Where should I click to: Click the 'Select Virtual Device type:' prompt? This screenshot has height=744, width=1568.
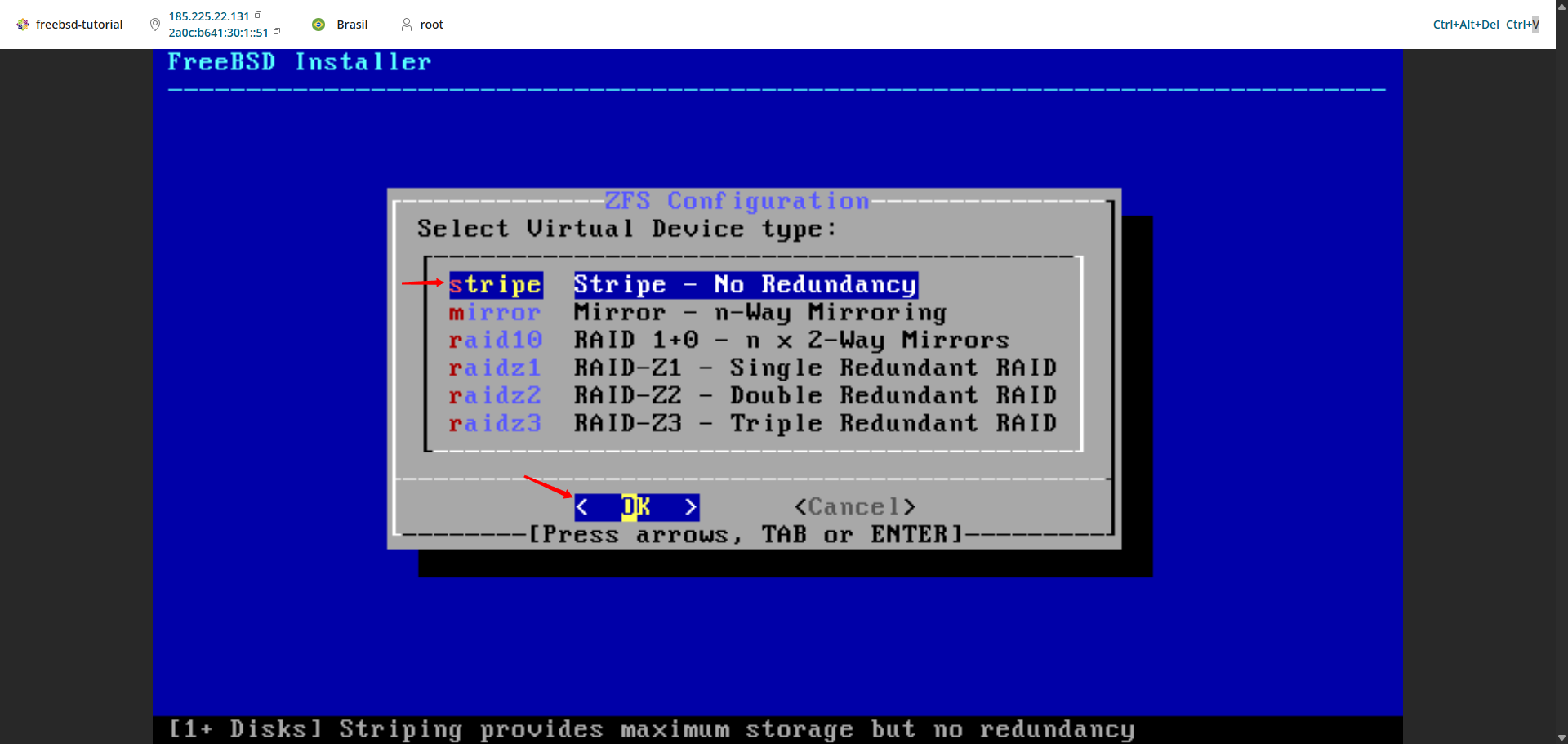point(627,229)
